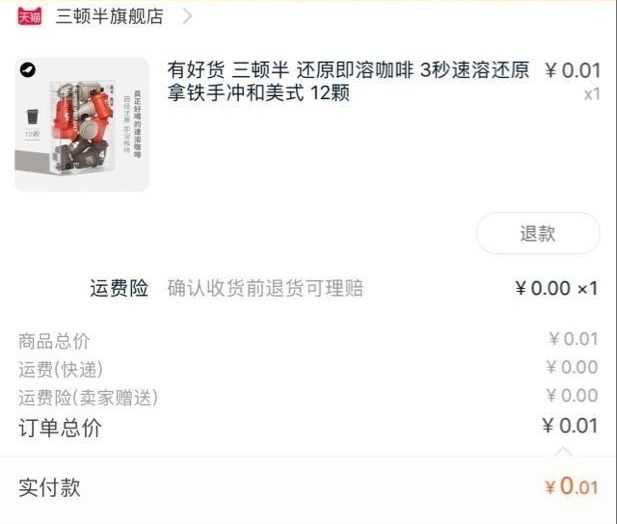
Task: Open the 三顿半旗舰店 store page
Action: (x=109, y=17)
